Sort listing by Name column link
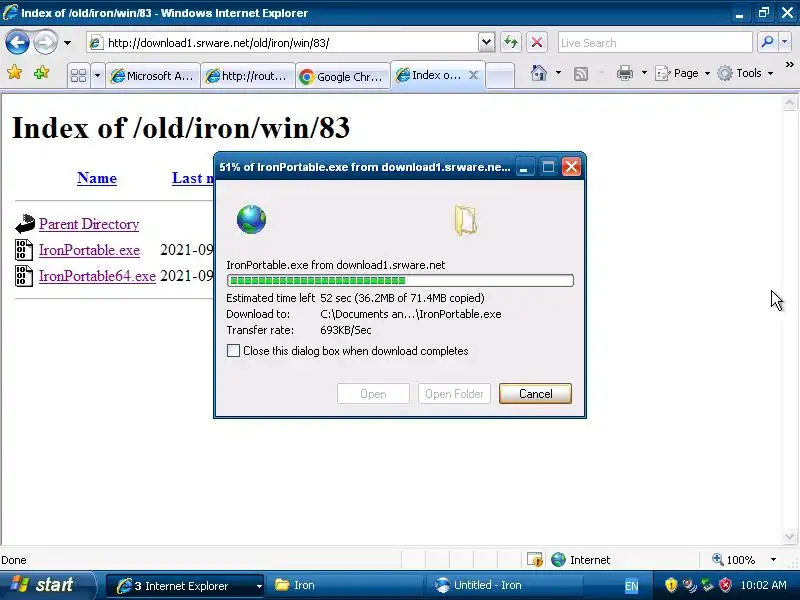 click(97, 178)
